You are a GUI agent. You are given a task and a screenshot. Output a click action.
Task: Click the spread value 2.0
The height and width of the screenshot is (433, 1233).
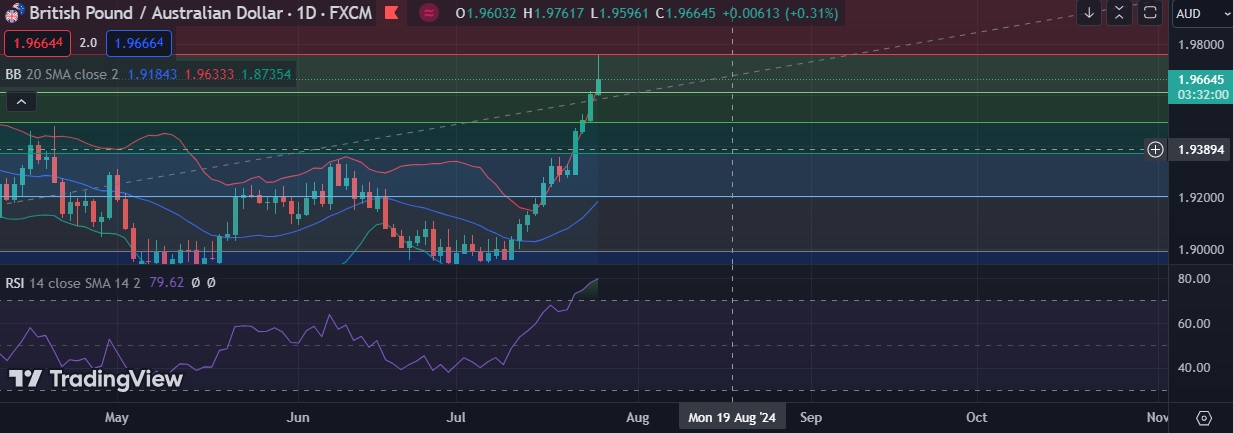coord(88,43)
